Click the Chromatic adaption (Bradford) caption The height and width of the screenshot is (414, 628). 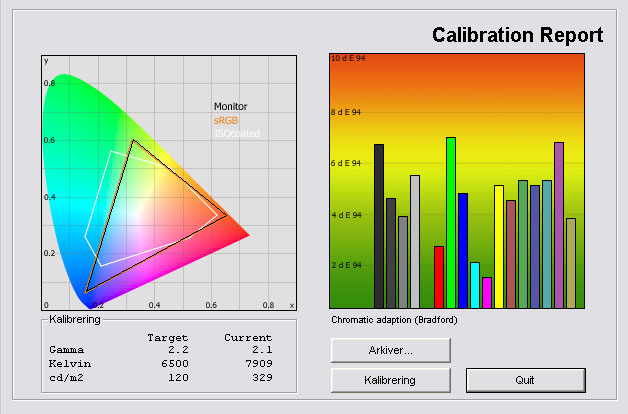click(394, 320)
